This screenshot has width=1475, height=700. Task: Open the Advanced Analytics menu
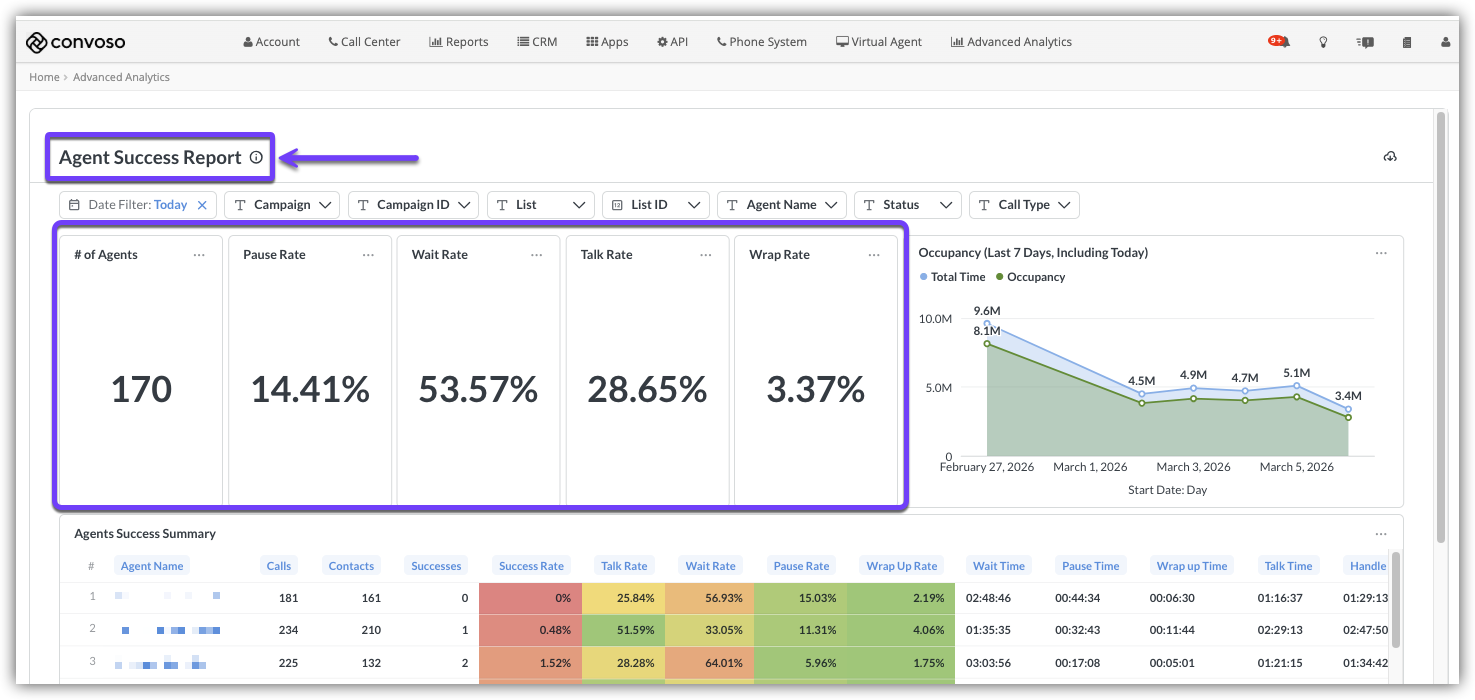coord(1011,42)
